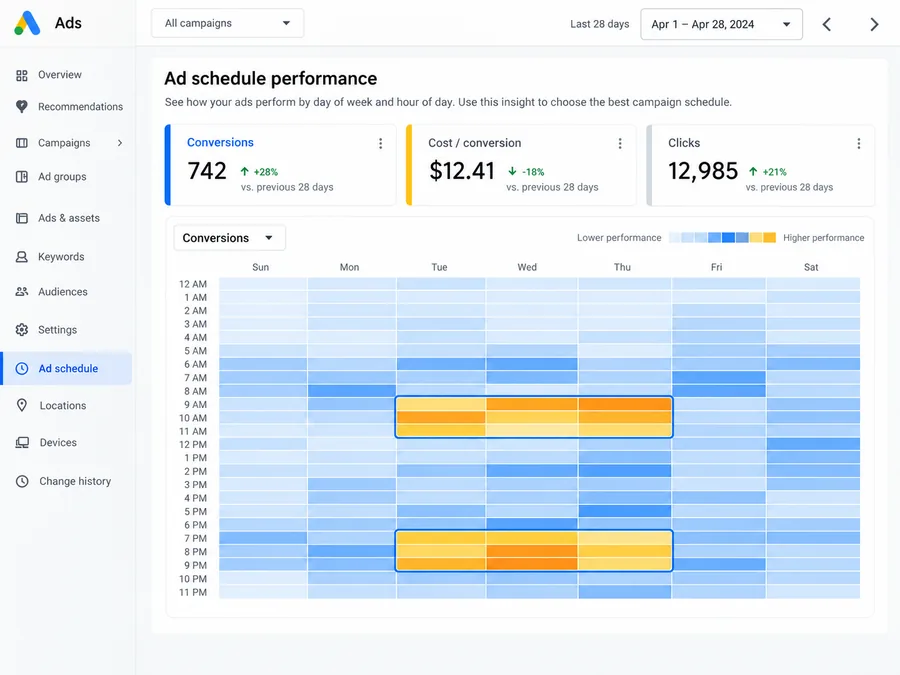
Task: Open the All campaigns dropdown
Action: (227, 24)
